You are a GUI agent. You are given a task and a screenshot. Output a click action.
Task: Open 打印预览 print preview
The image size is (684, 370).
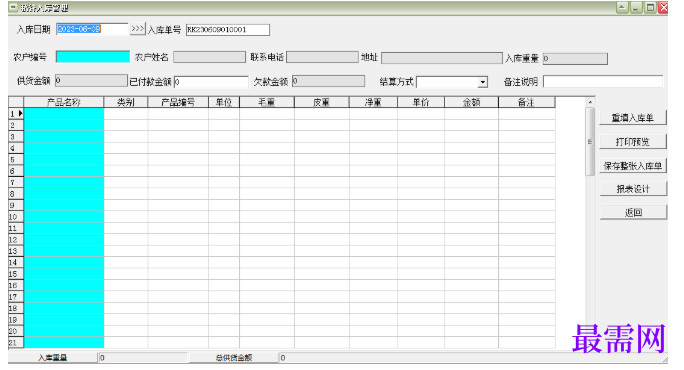pyautogui.click(x=633, y=142)
